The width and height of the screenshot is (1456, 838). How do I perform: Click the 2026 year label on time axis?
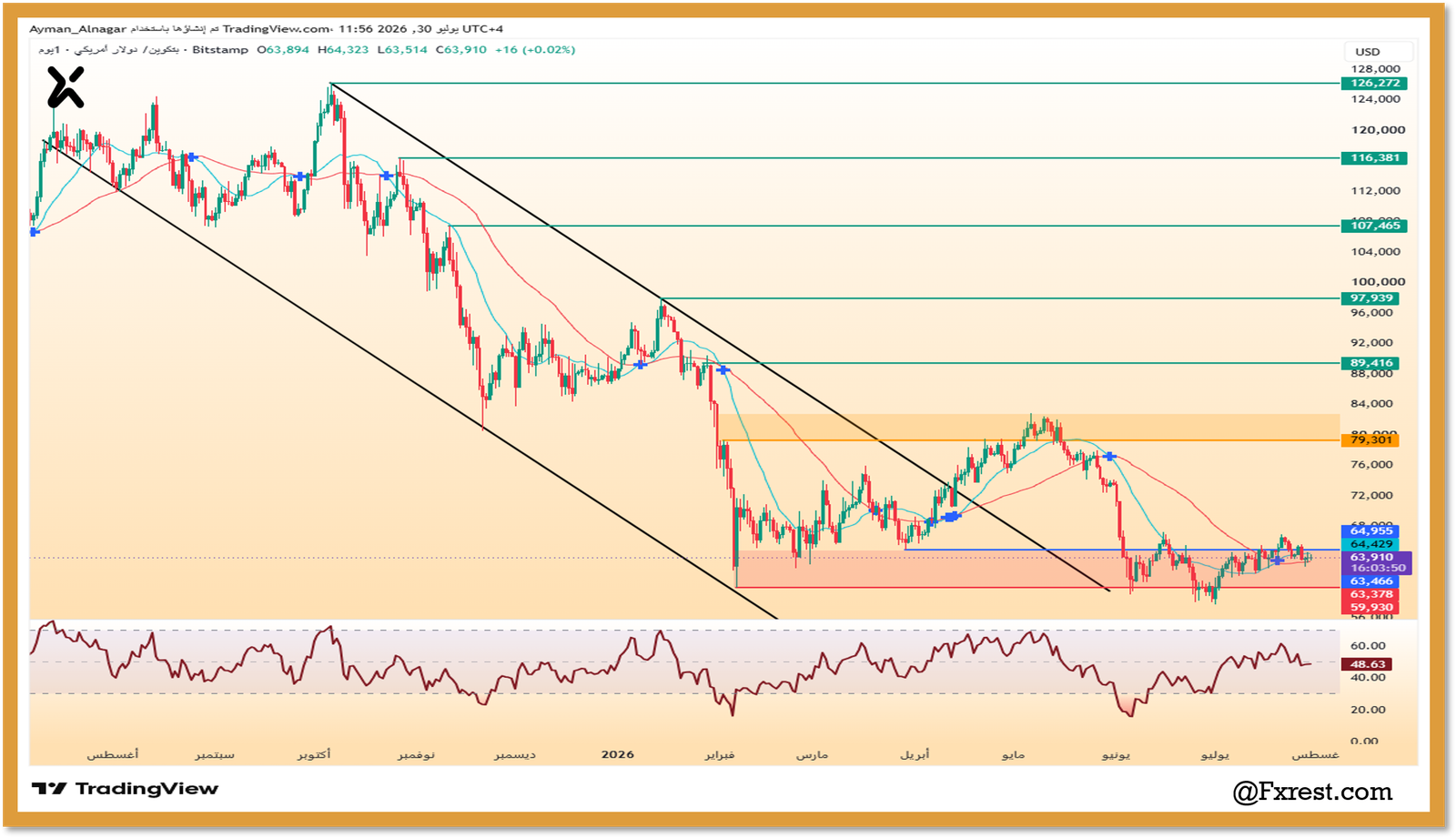pos(618,755)
